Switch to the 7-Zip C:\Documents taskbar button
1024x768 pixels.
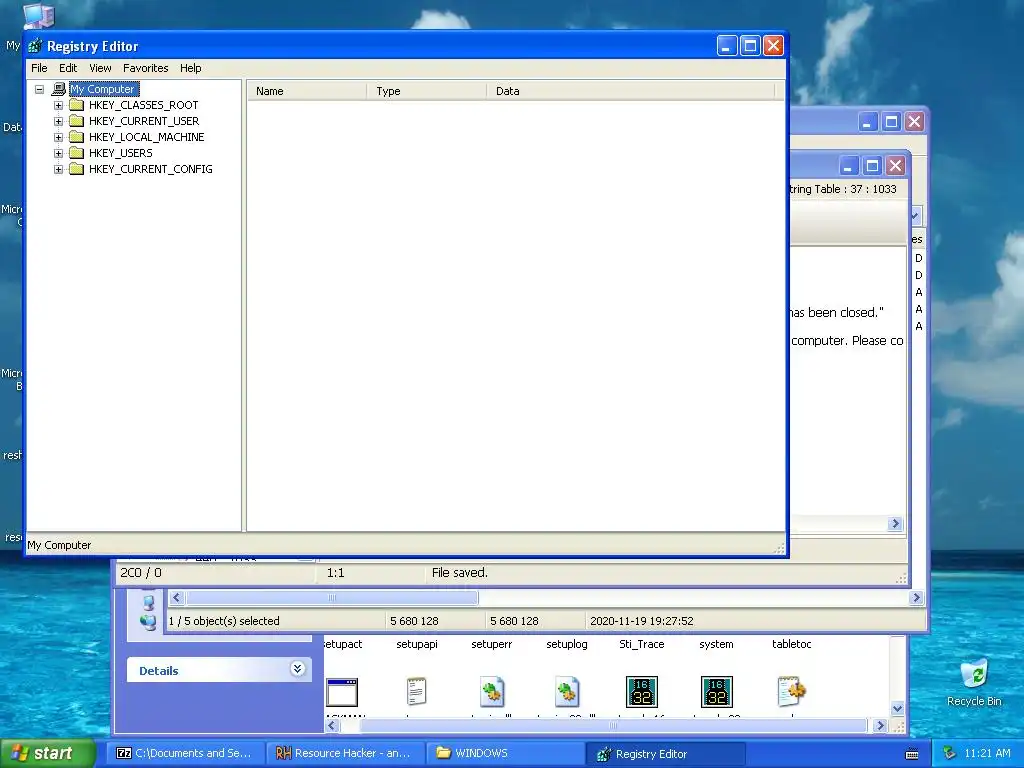coord(185,754)
